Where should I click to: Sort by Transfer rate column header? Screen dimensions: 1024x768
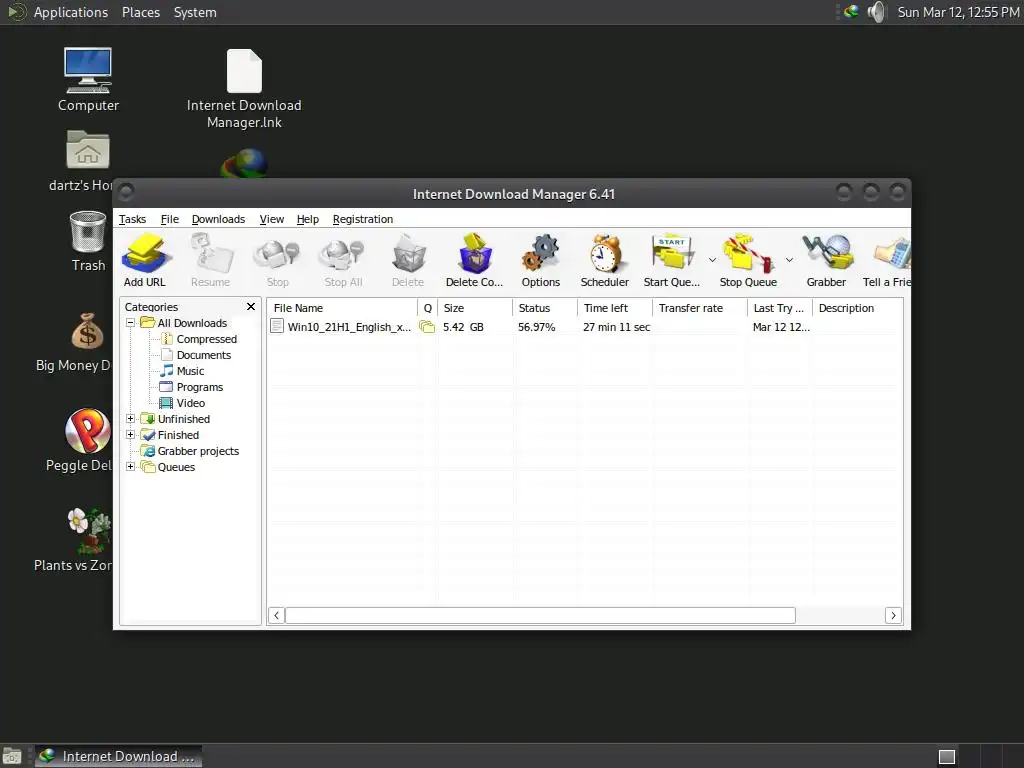(699, 308)
